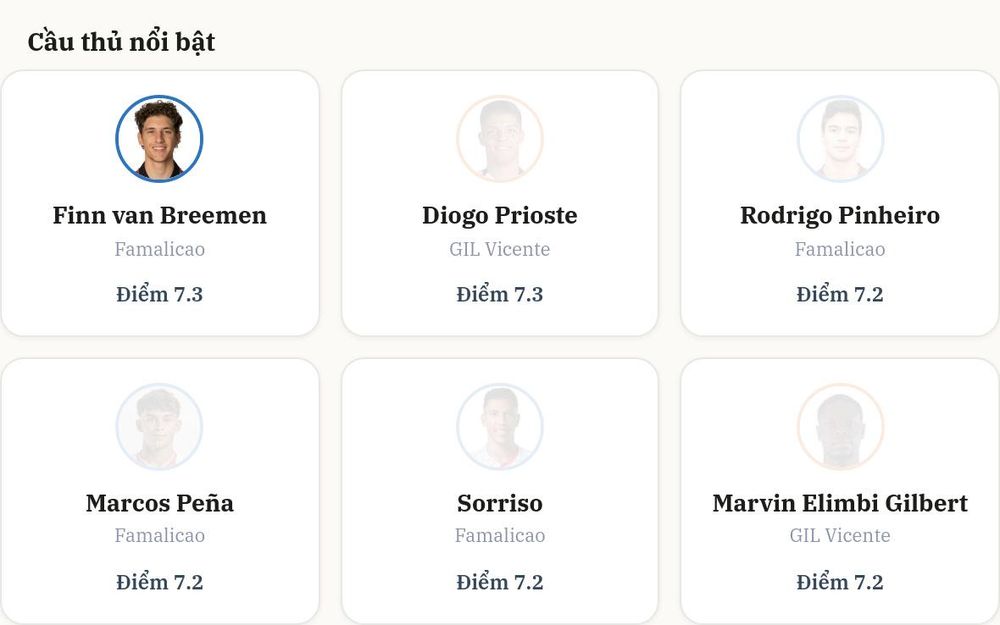1000x625 pixels.
Task: Select Điểm 7.3 on Diogo Prioste card
Action: (x=499, y=294)
